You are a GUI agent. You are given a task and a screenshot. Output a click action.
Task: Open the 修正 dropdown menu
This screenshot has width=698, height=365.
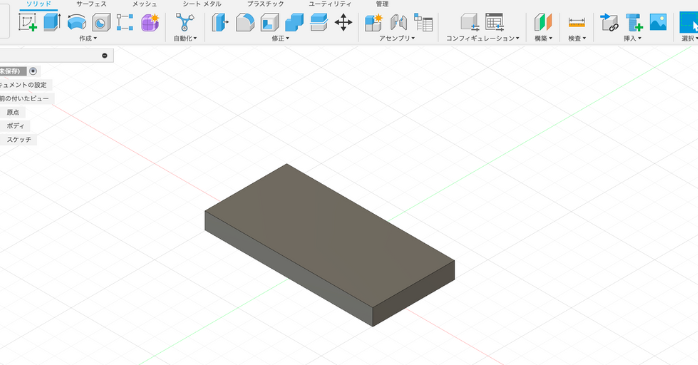(x=280, y=39)
